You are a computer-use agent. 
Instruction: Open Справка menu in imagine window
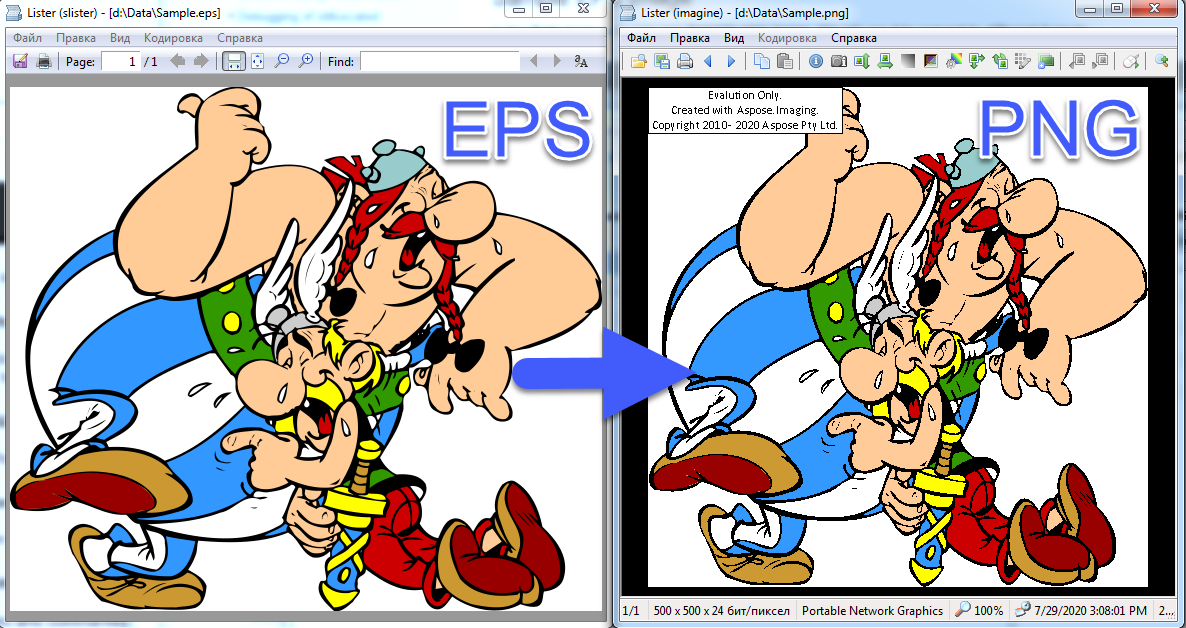pyautogui.click(x=854, y=38)
